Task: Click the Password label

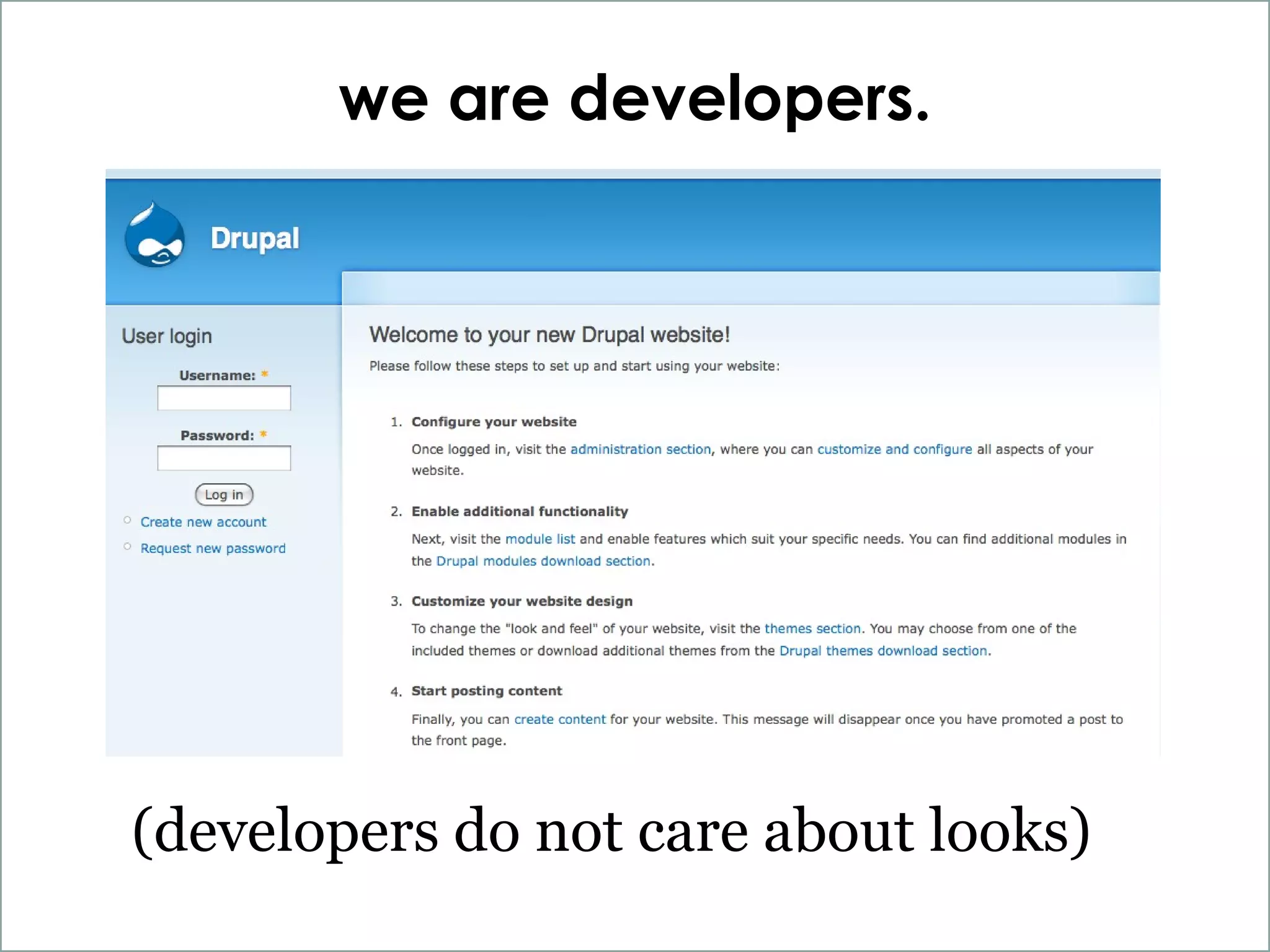Action: (x=217, y=436)
